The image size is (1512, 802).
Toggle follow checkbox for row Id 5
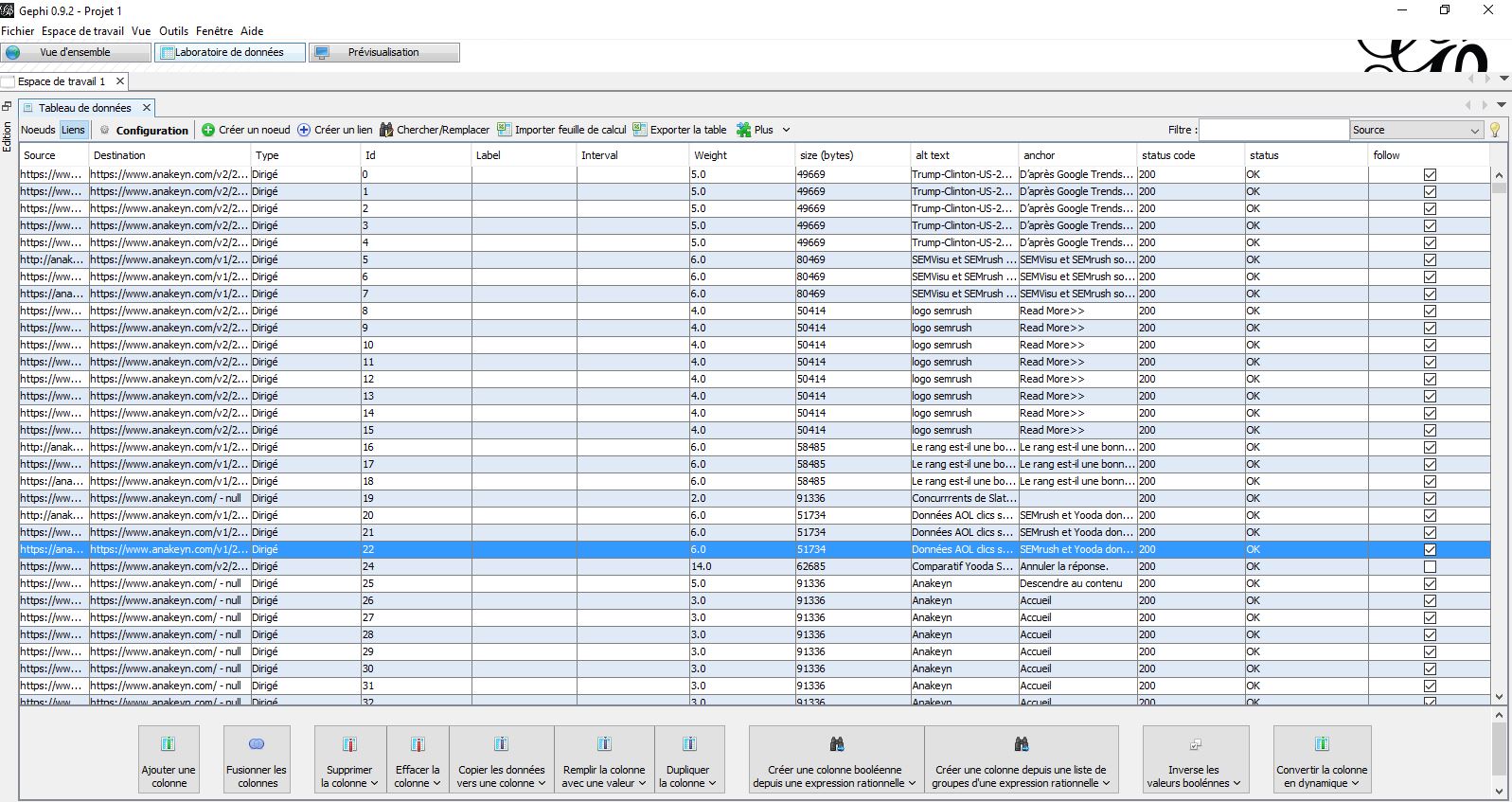pos(1430,259)
